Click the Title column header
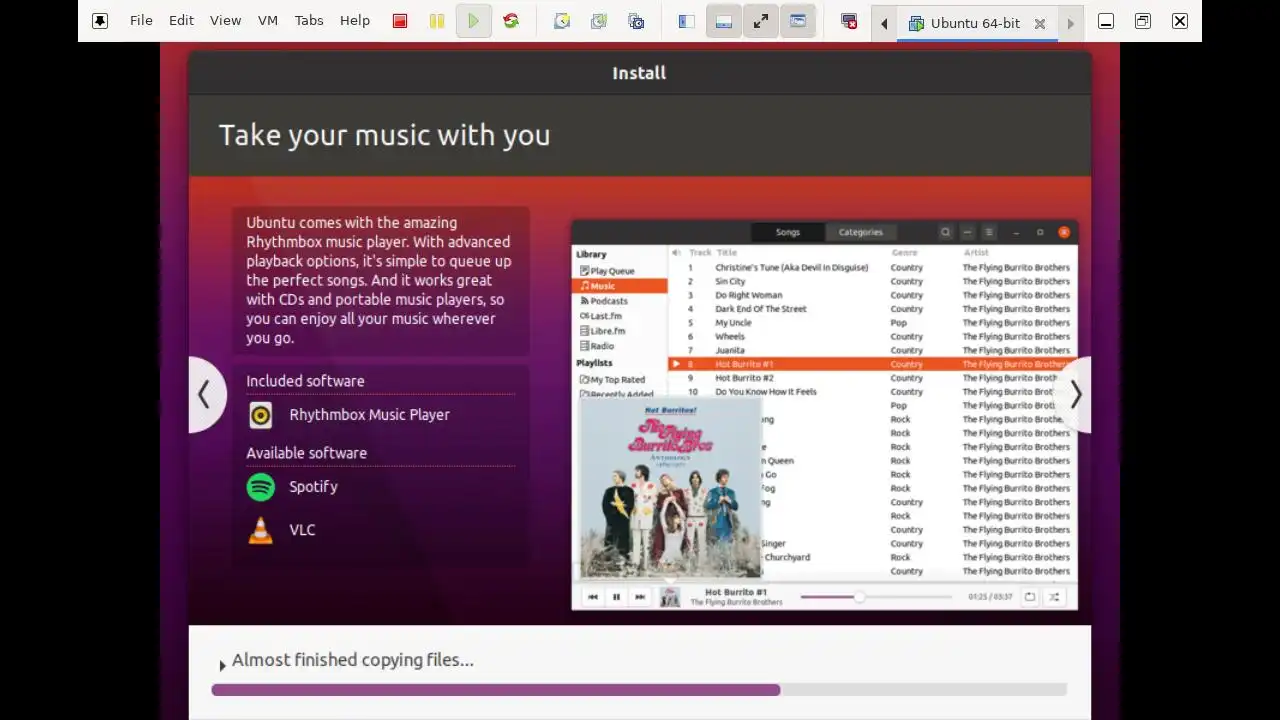 (726, 253)
